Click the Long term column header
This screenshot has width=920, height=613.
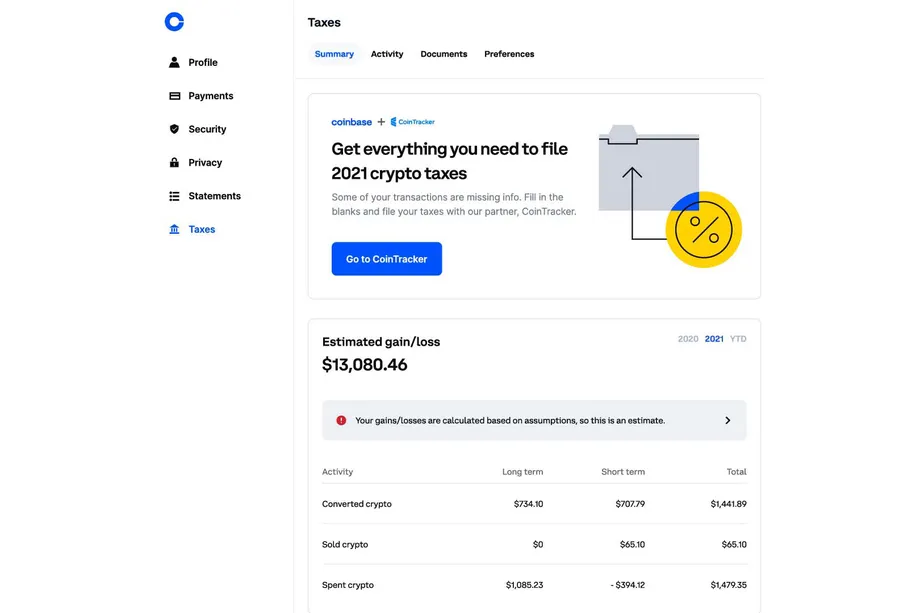[x=522, y=472]
